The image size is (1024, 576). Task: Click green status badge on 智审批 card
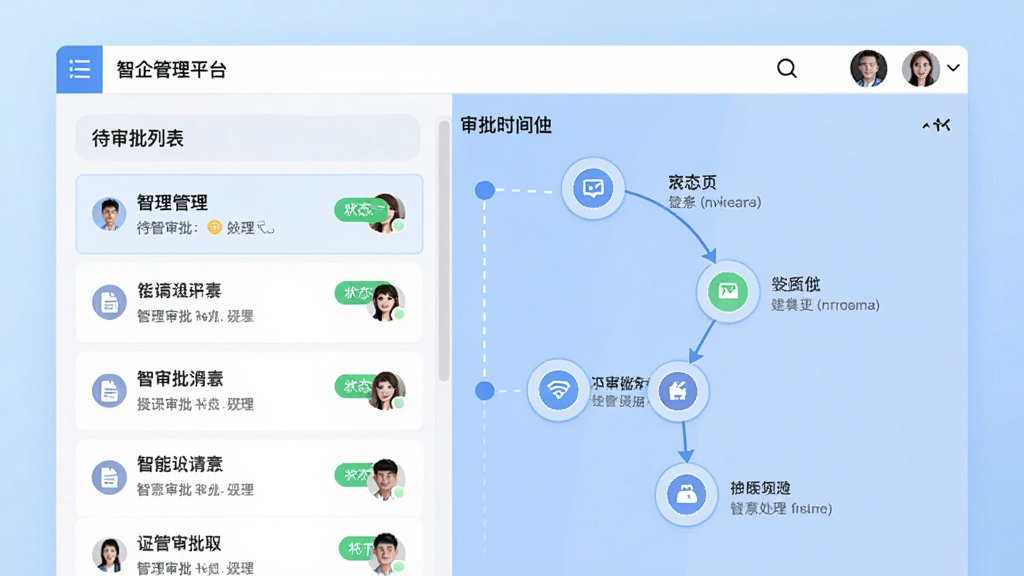point(354,386)
